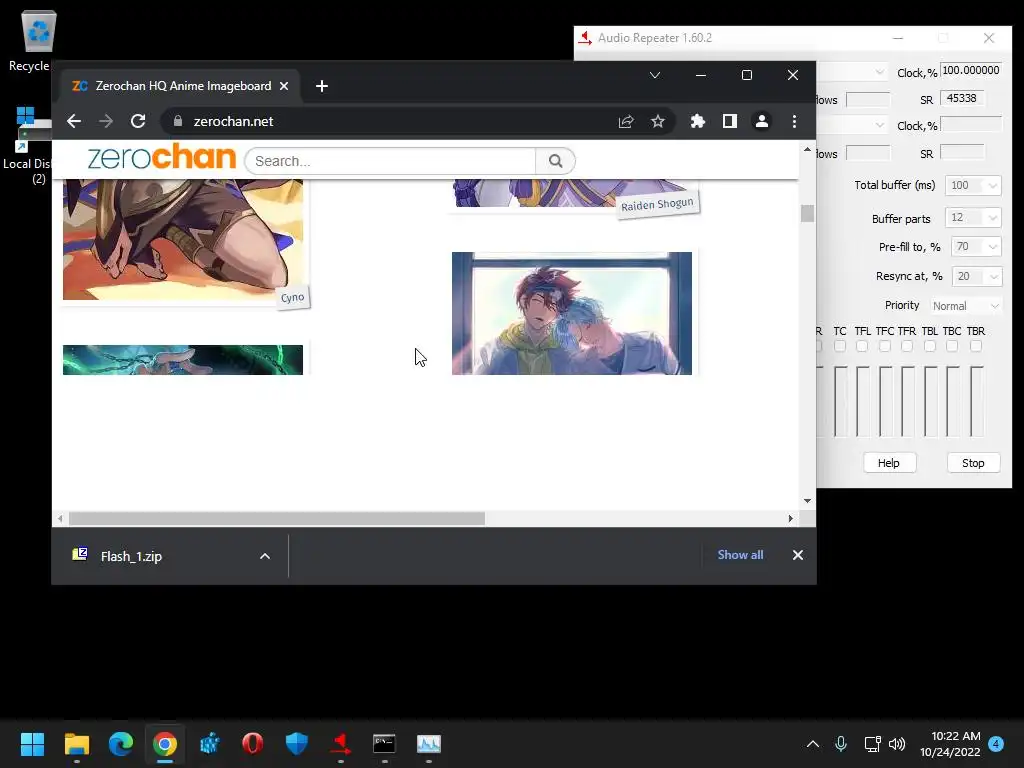The image size is (1024, 768).
Task: Click the address bar URL zerochan.net
Action: tap(233, 121)
